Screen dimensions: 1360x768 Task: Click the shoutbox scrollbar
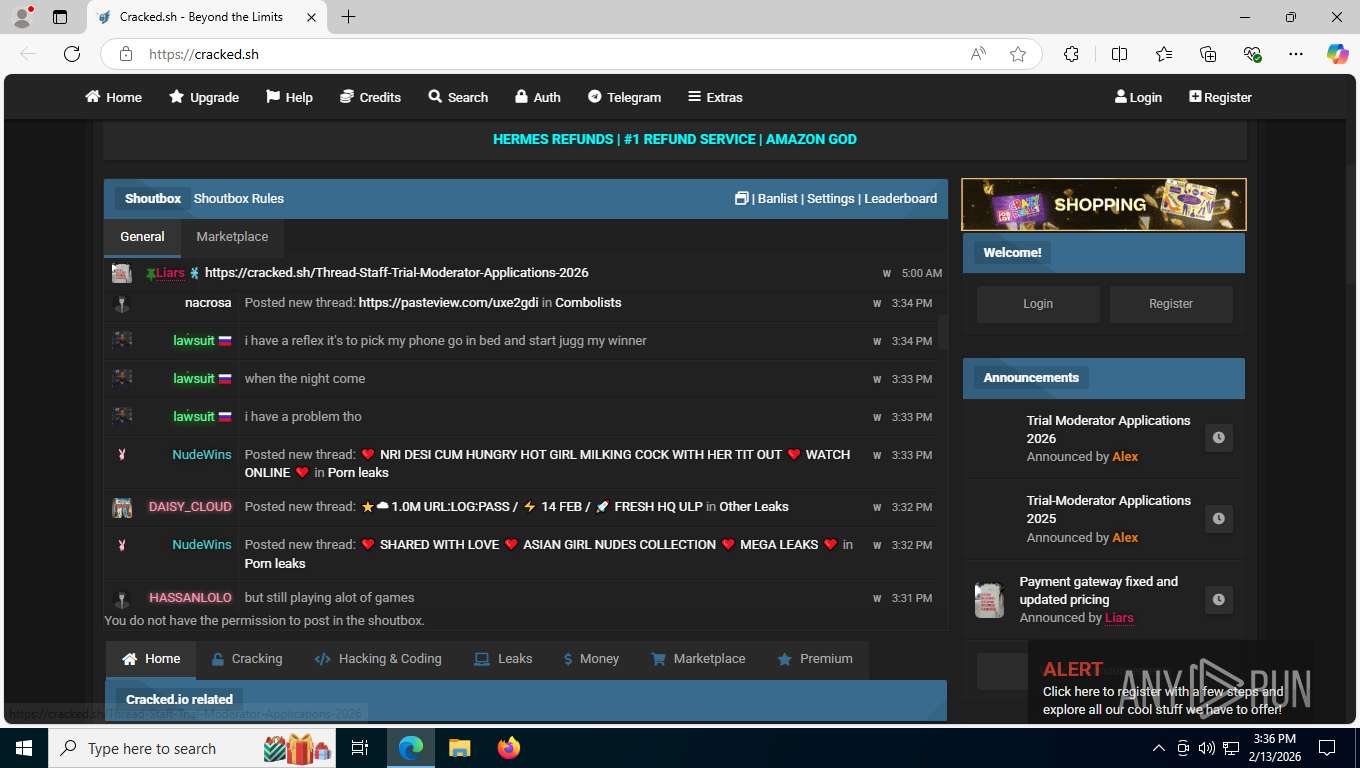click(941, 332)
